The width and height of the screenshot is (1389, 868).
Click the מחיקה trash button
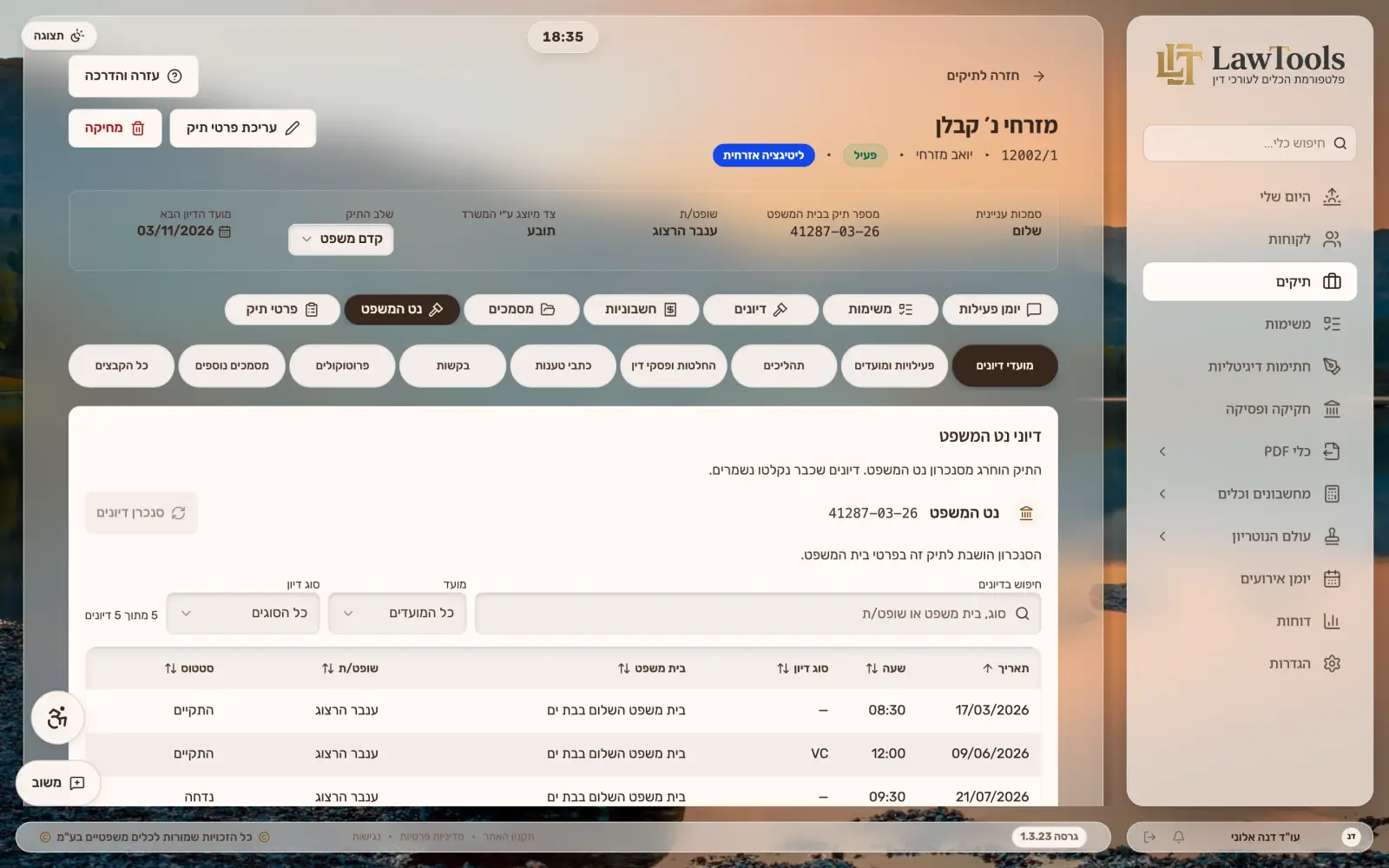pos(115,128)
